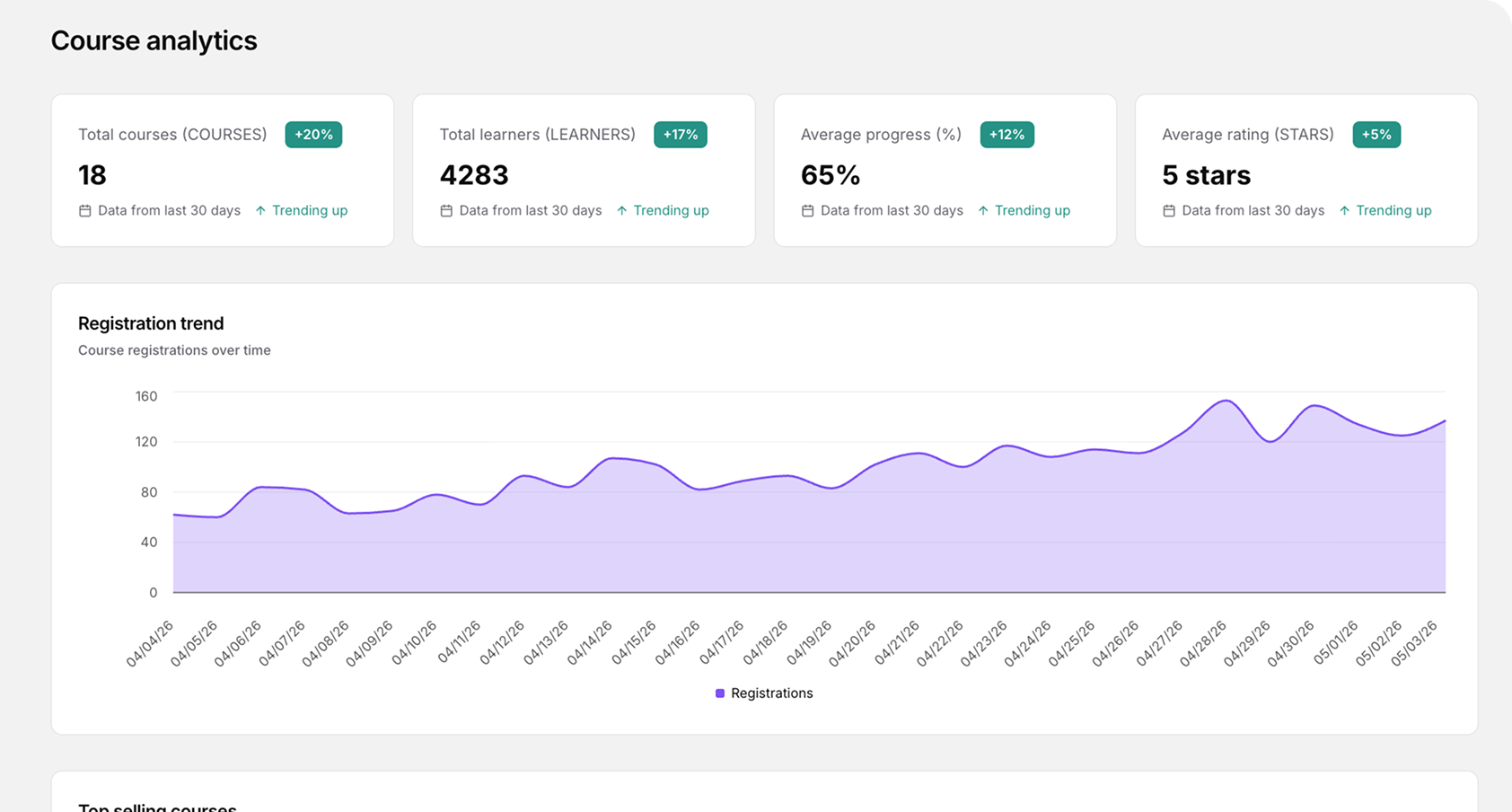Click the calendar icon in Total learners card
The width and height of the screenshot is (1512, 812).
(x=446, y=211)
